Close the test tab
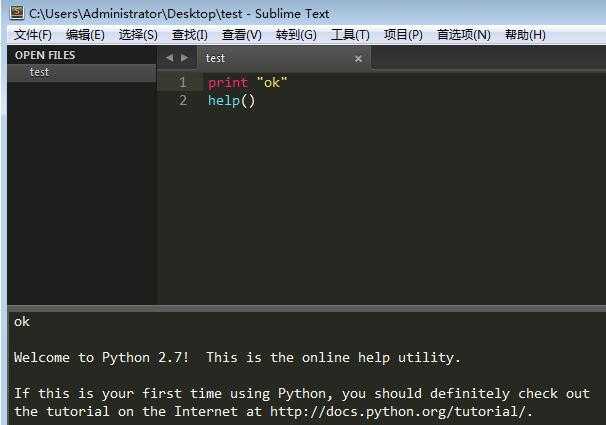This screenshot has height=425, width=606. point(358,59)
